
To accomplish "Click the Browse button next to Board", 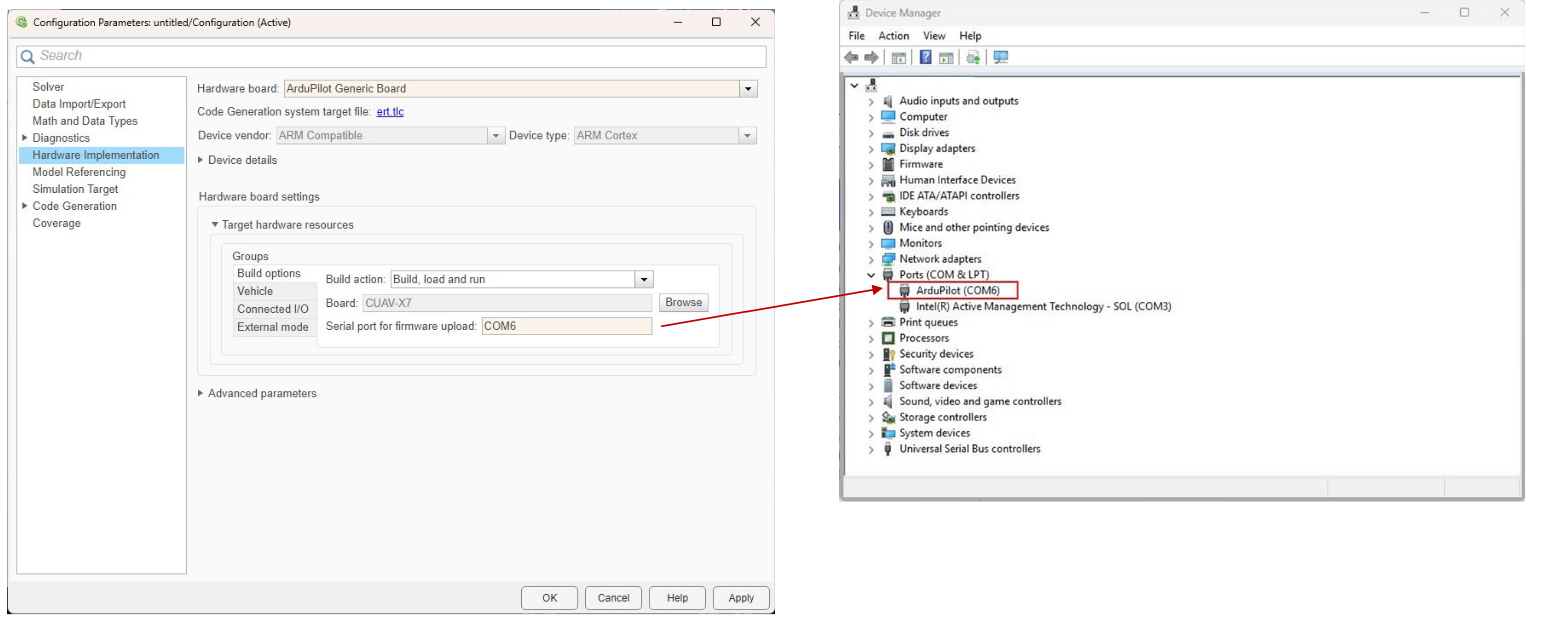I will [x=683, y=302].
